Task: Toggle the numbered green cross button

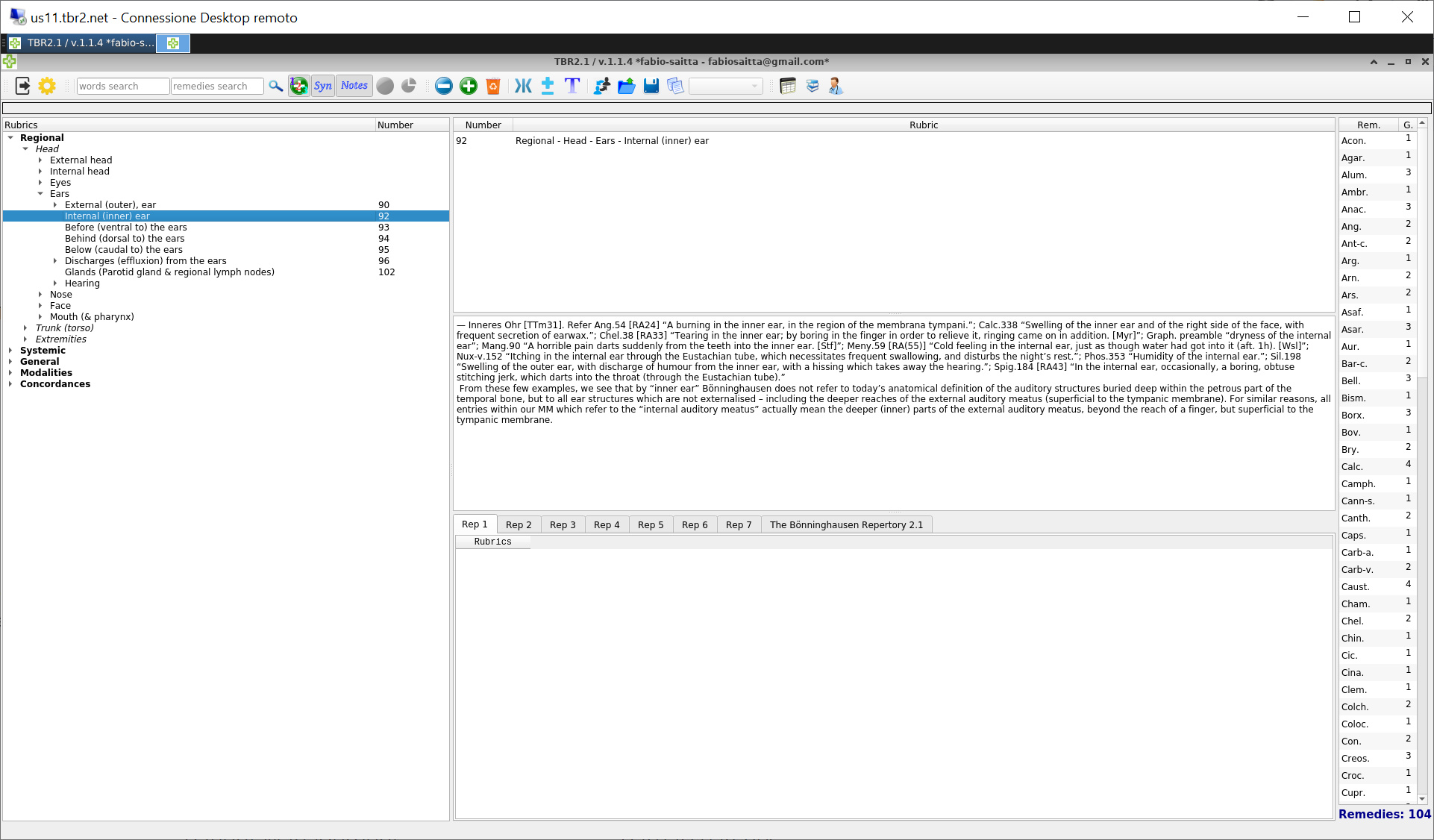Action: point(299,86)
